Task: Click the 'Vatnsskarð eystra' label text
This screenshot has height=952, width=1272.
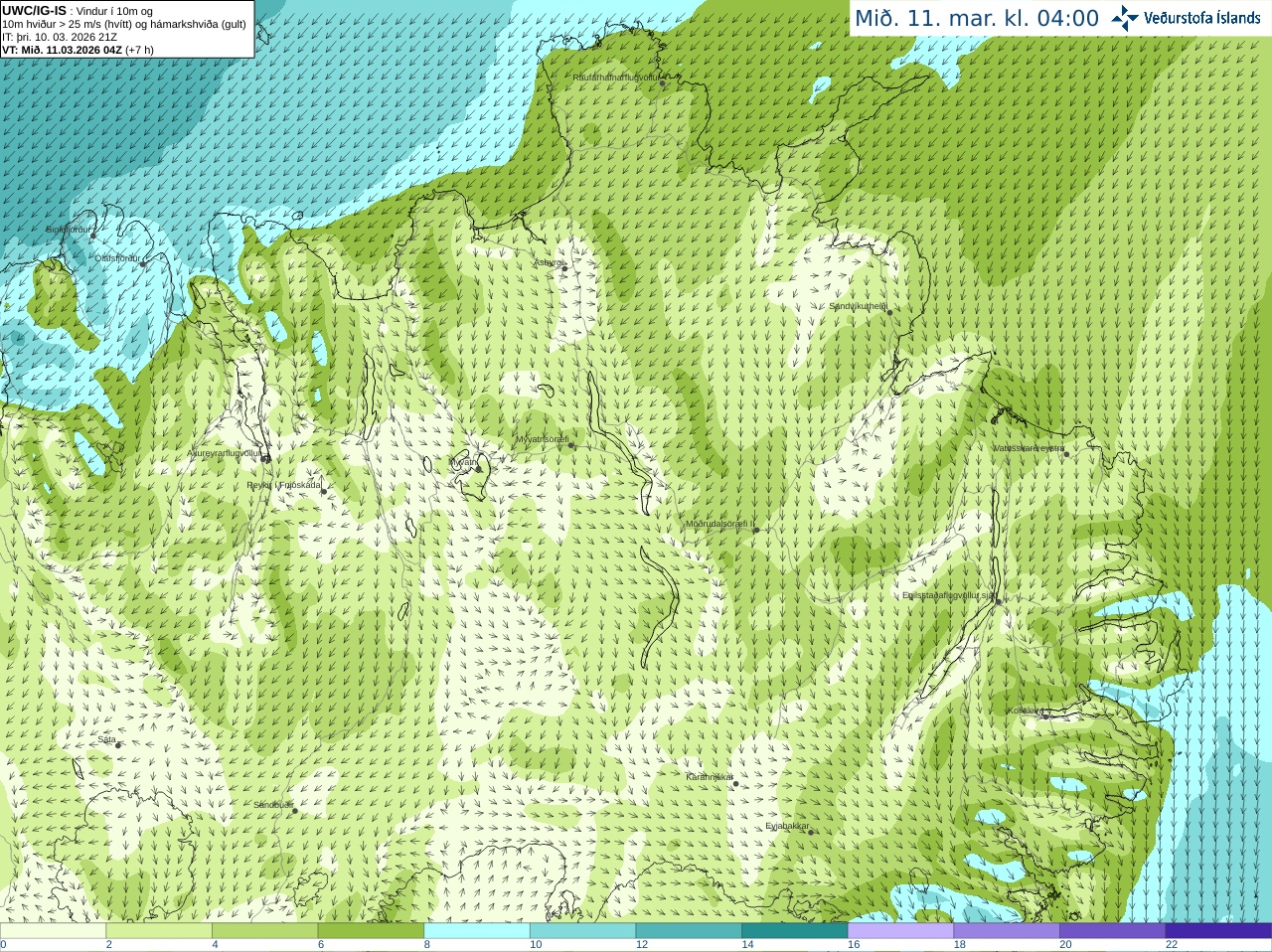Action: (1029, 448)
